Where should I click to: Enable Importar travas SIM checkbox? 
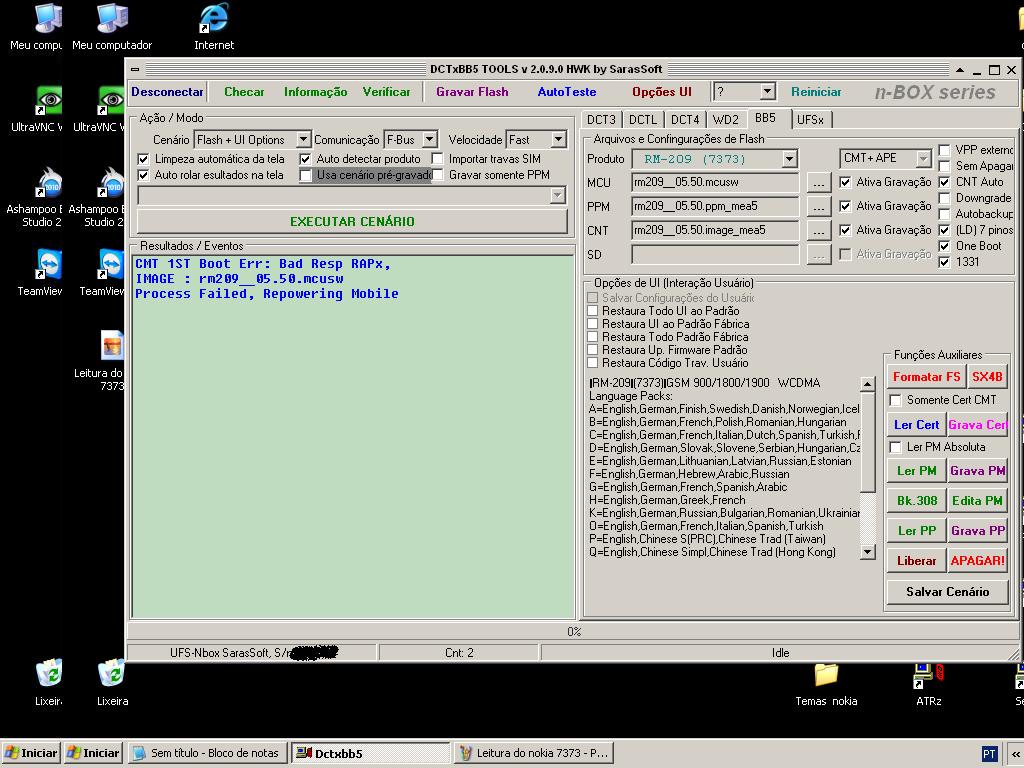(x=438, y=159)
